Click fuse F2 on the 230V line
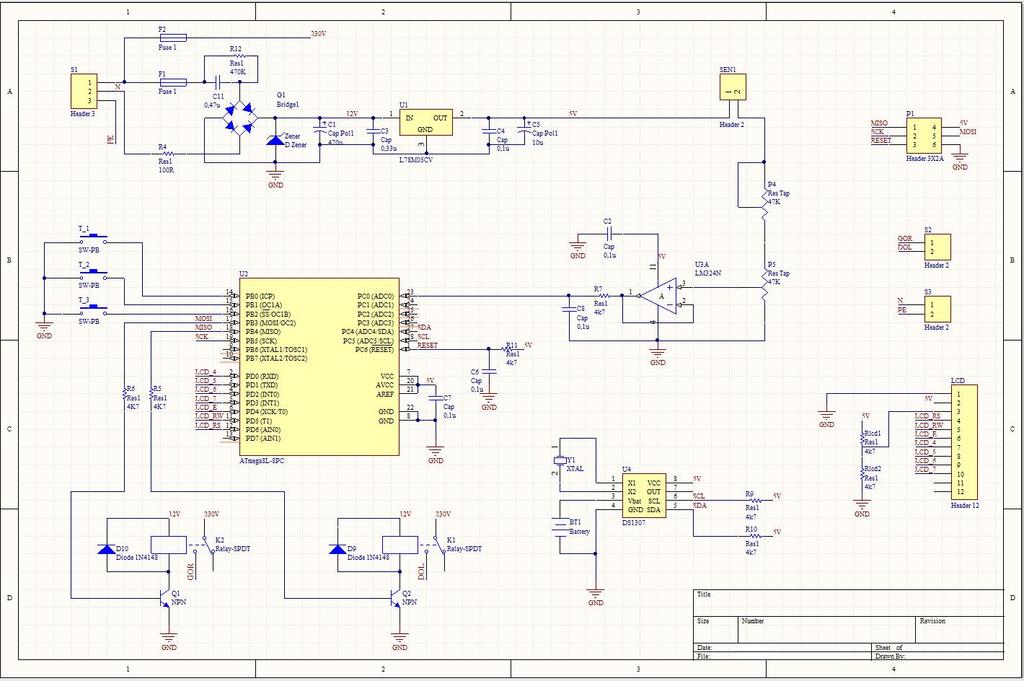Image resolution: width=1024 pixels, height=681 pixels. click(173, 38)
